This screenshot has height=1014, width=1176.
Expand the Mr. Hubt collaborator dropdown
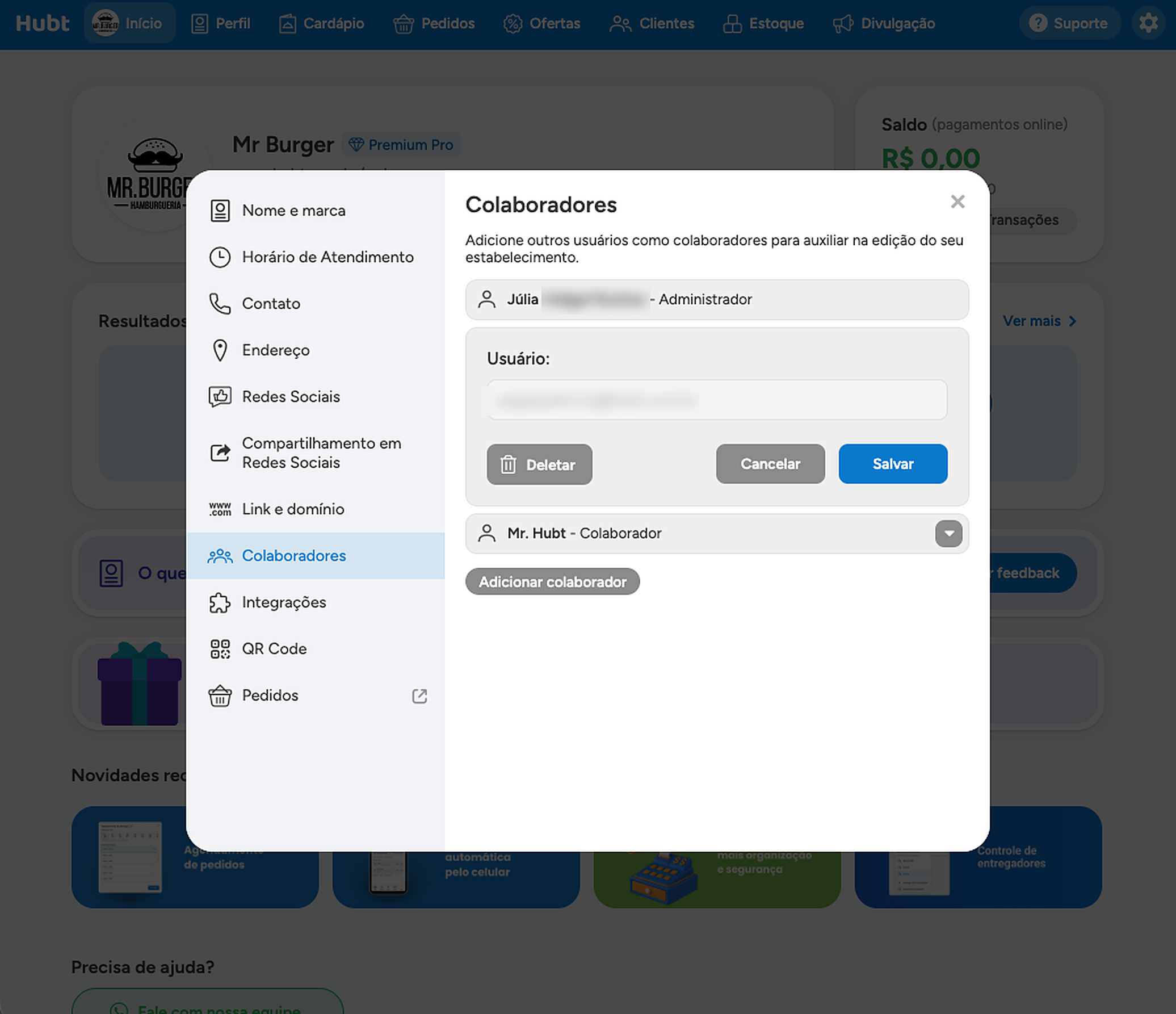click(x=948, y=534)
